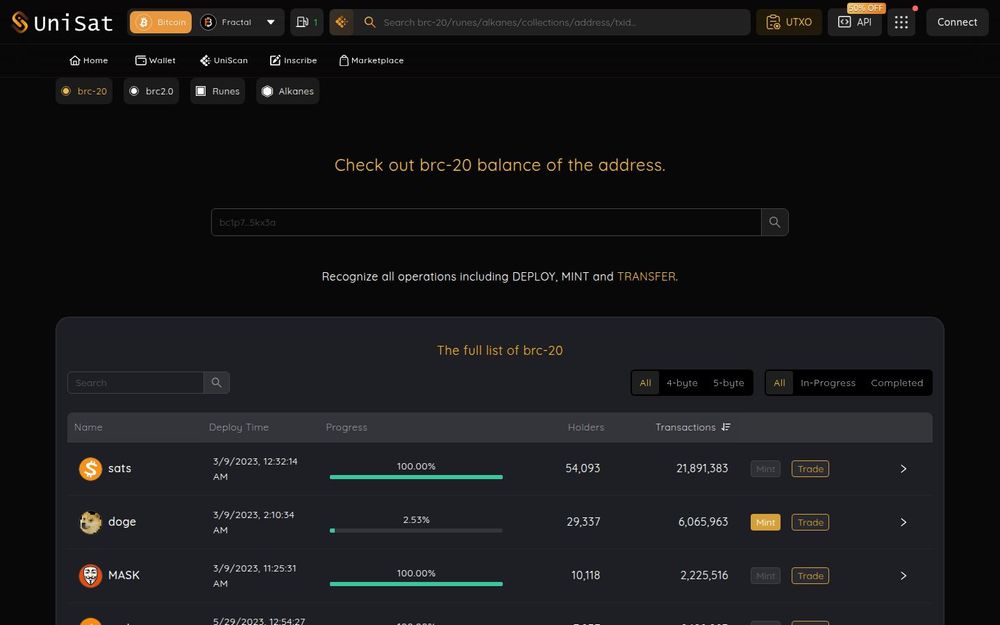1000x625 pixels.
Task: Open the apps grid menu
Action: coord(901,22)
